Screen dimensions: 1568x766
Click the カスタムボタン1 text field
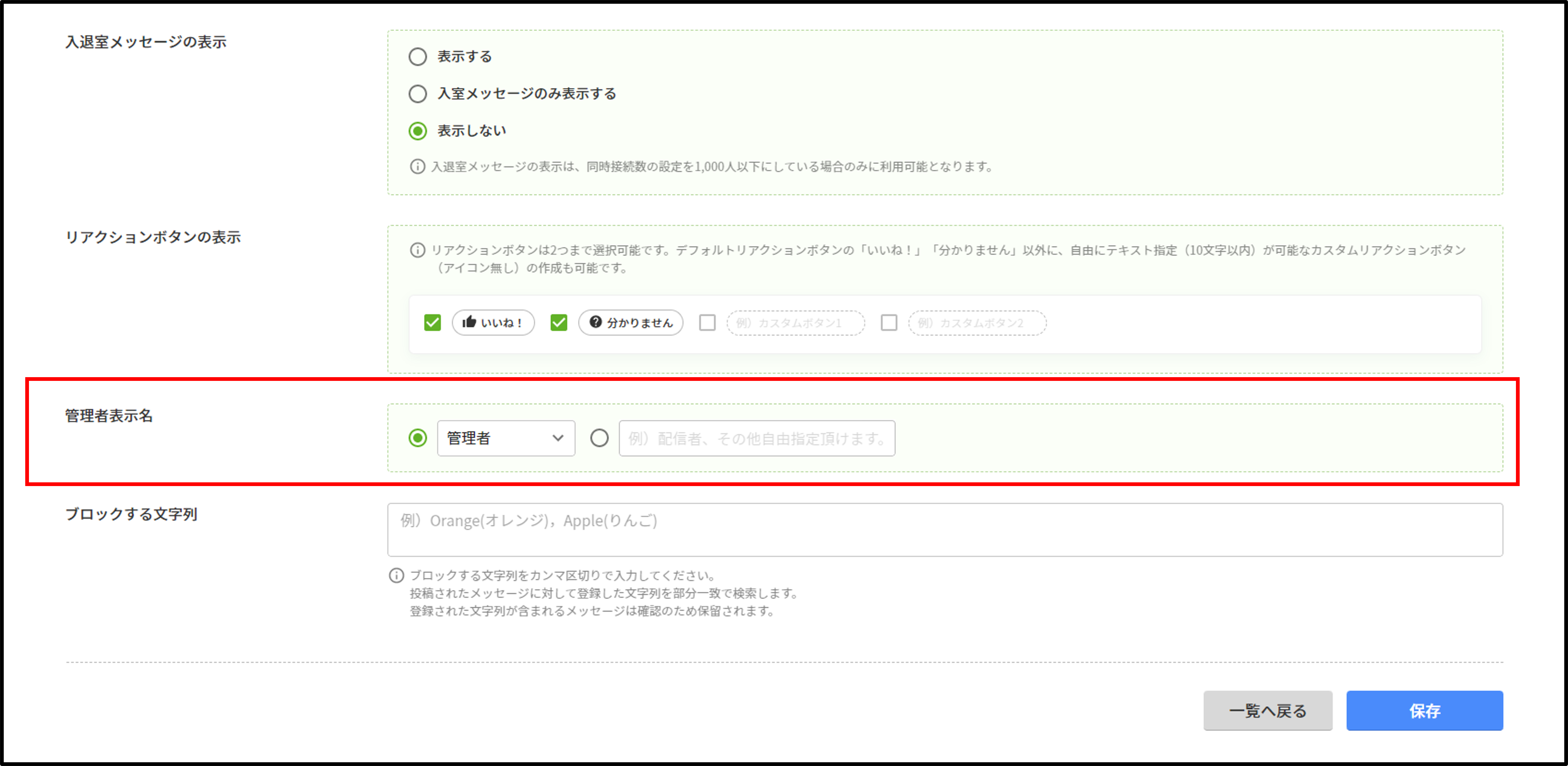[796, 322]
